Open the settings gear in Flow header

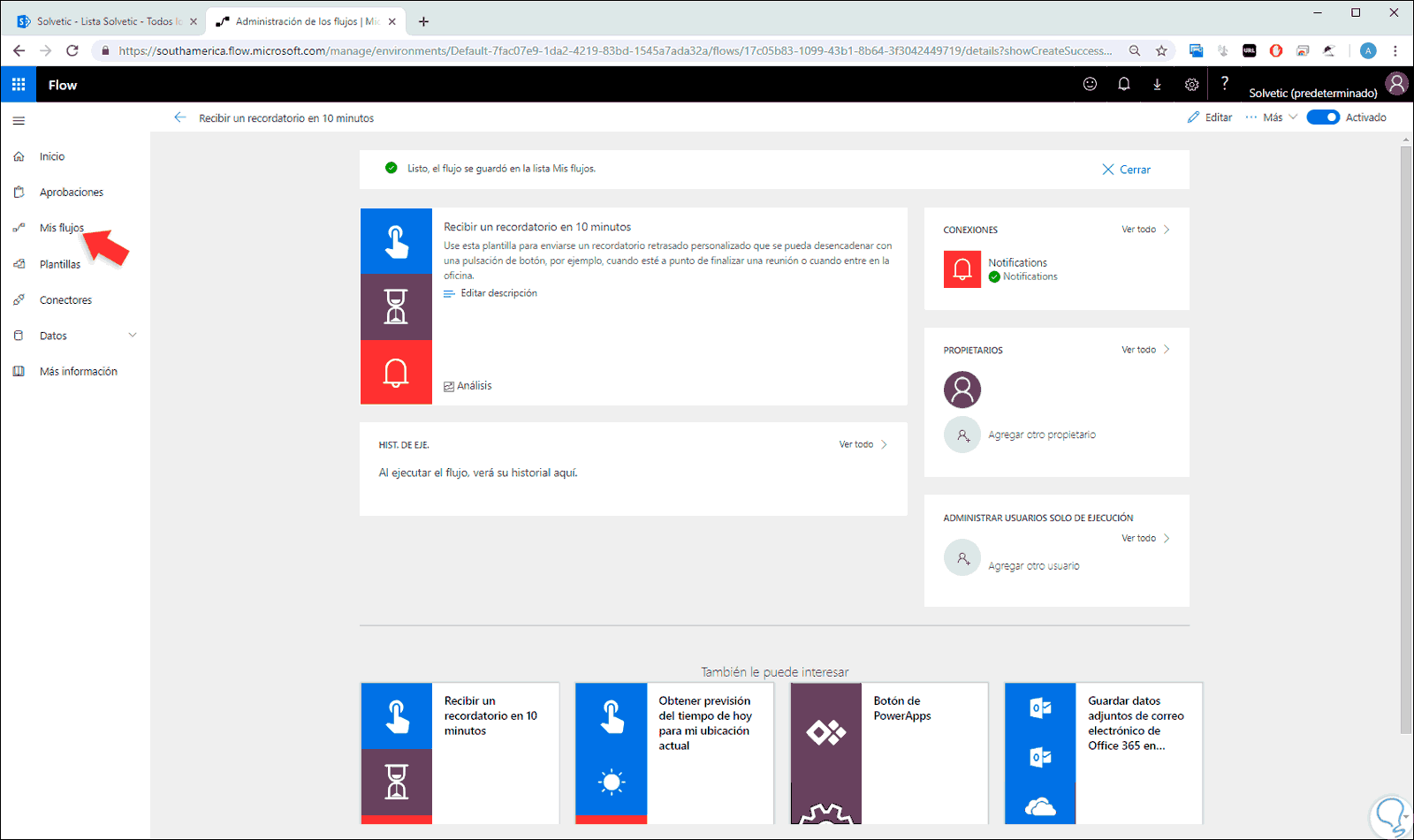pos(1191,85)
